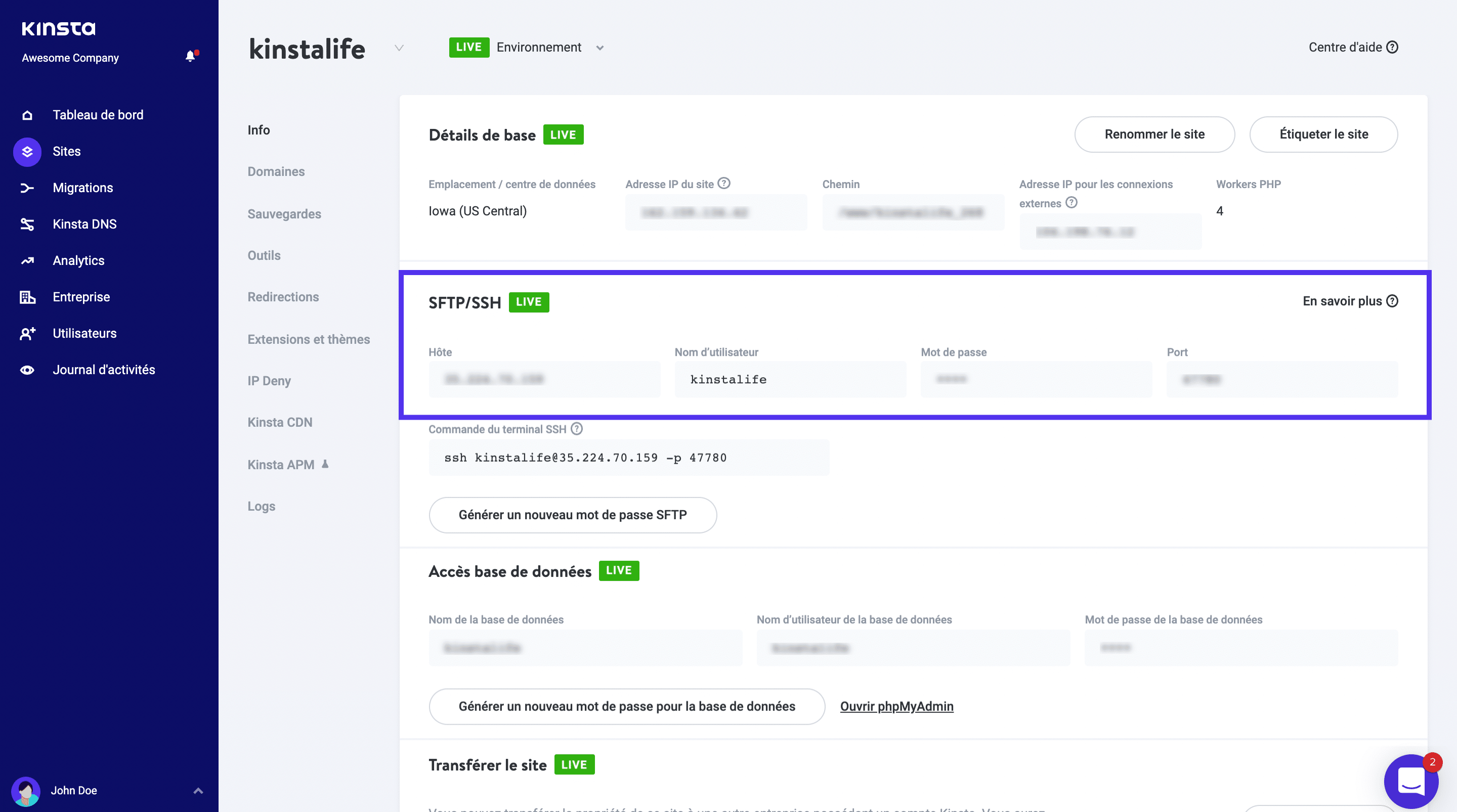Select the Info menu item

[259, 129]
